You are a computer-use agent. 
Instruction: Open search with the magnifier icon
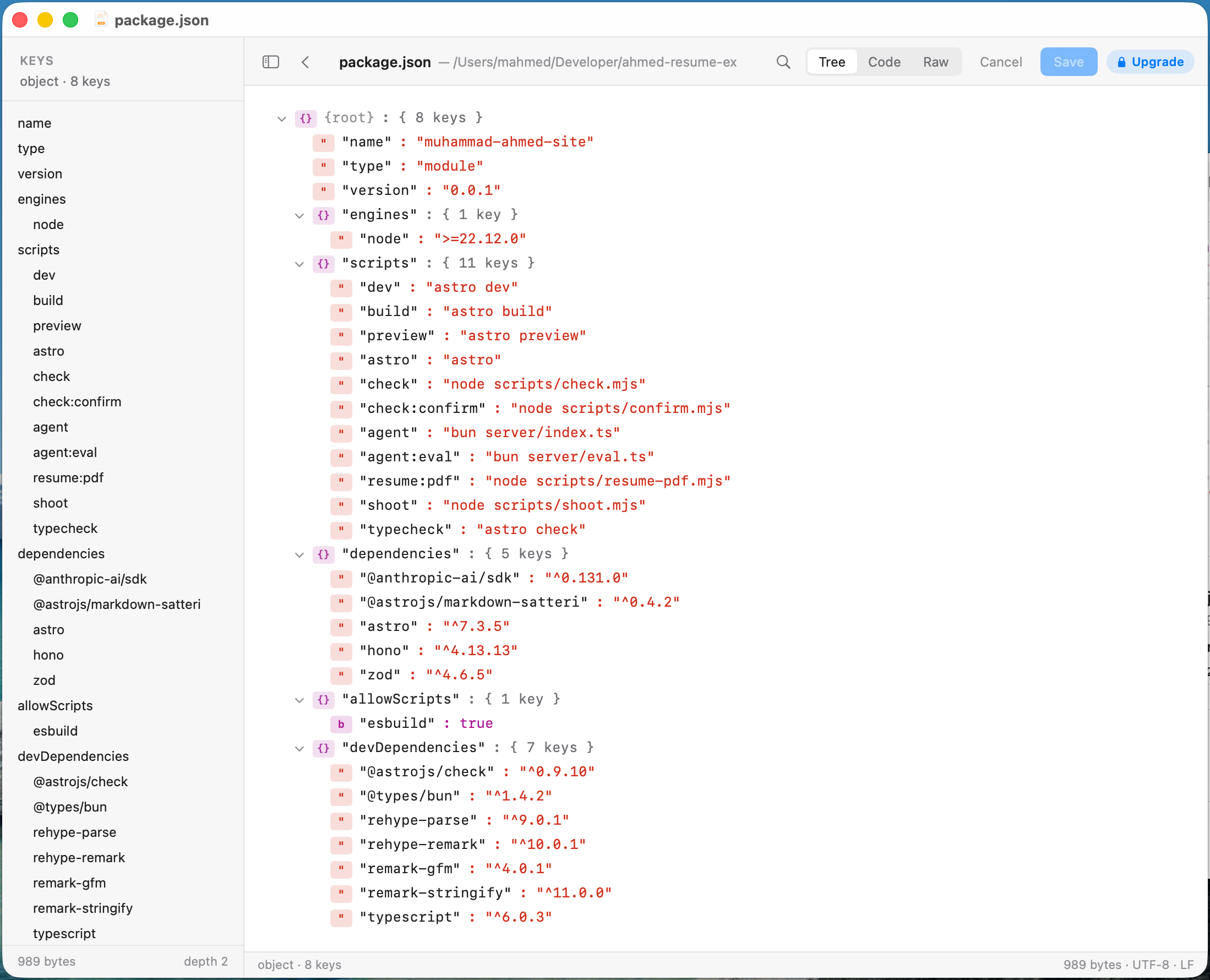click(783, 62)
